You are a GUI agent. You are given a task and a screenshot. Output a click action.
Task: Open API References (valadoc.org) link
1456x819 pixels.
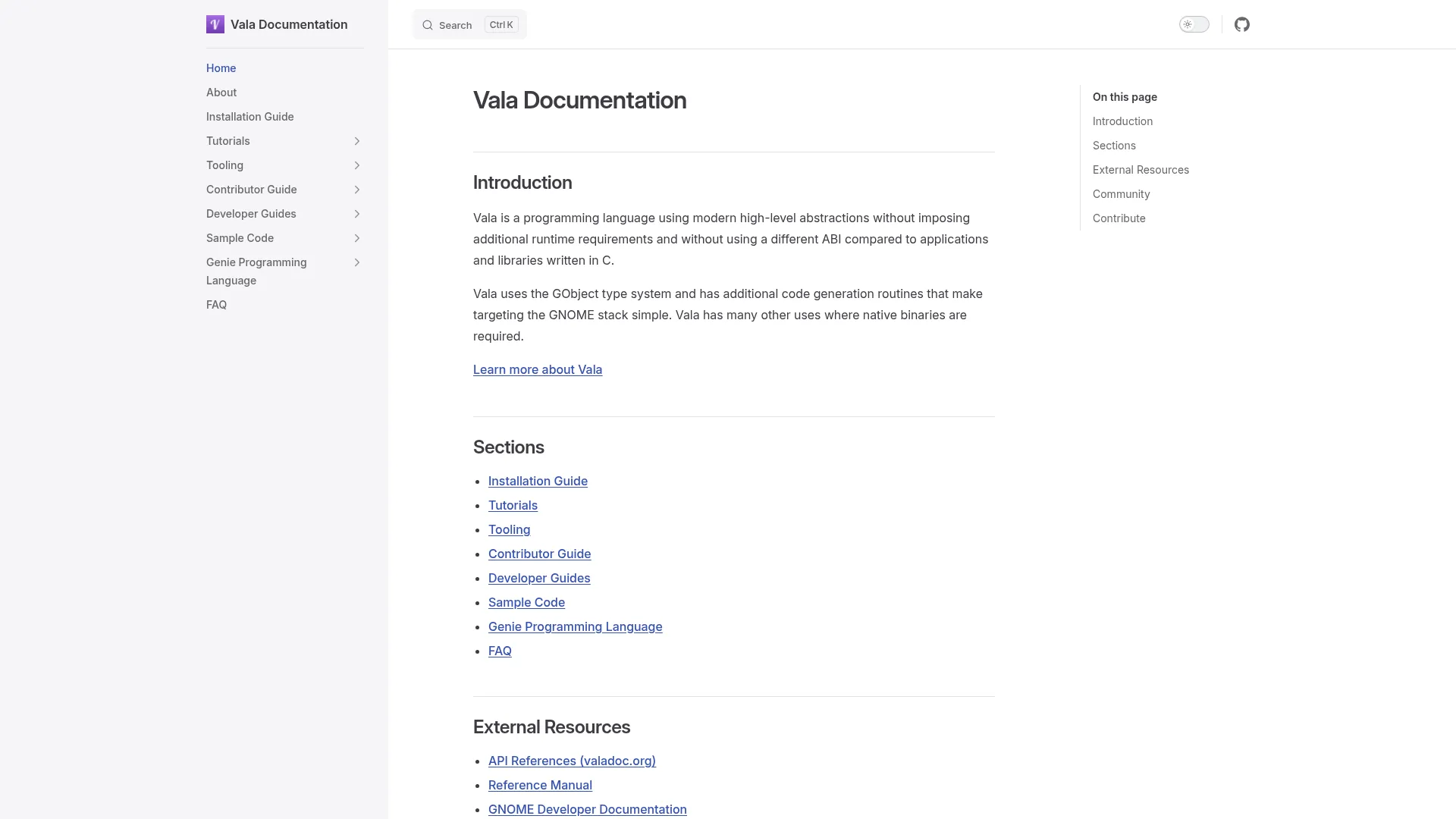[x=572, y=761]
